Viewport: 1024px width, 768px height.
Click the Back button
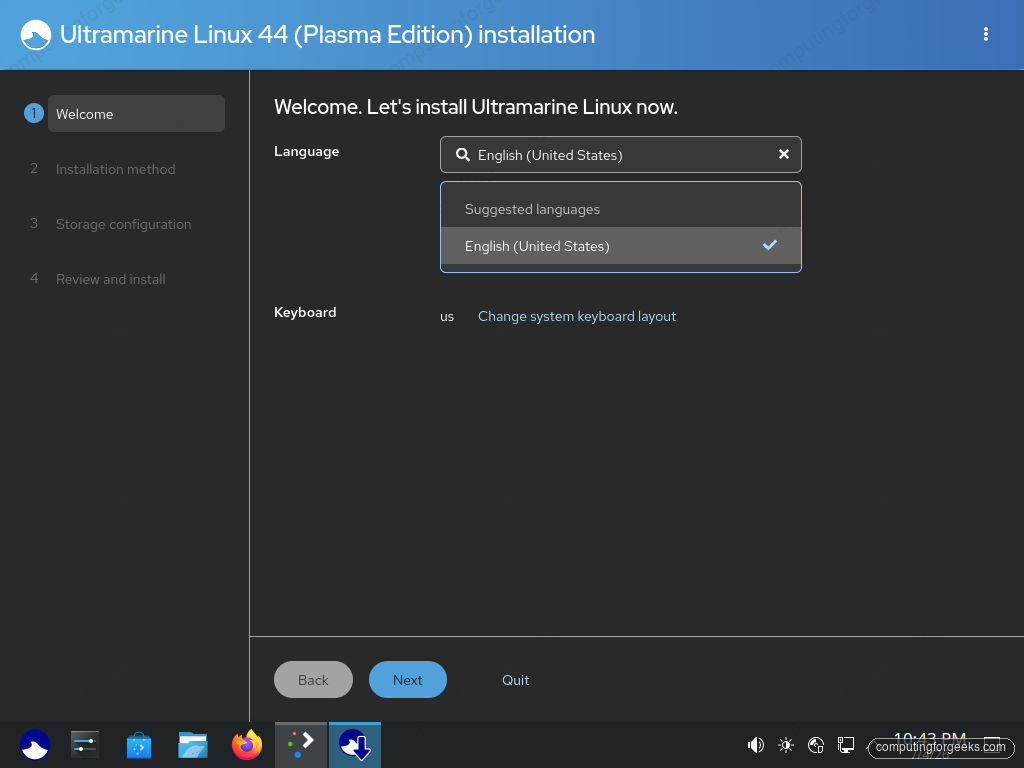(x=313, y=680)
